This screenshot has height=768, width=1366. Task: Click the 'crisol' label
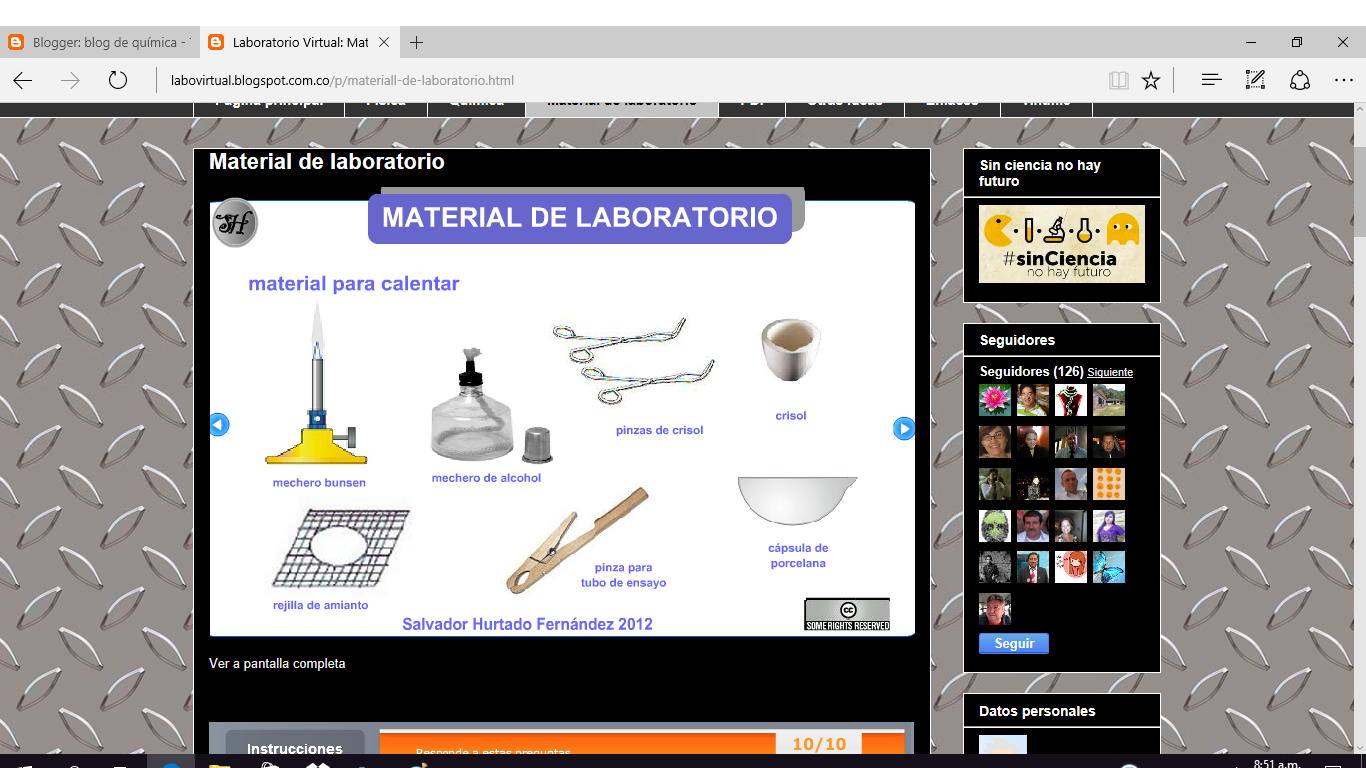pos(791,416)
